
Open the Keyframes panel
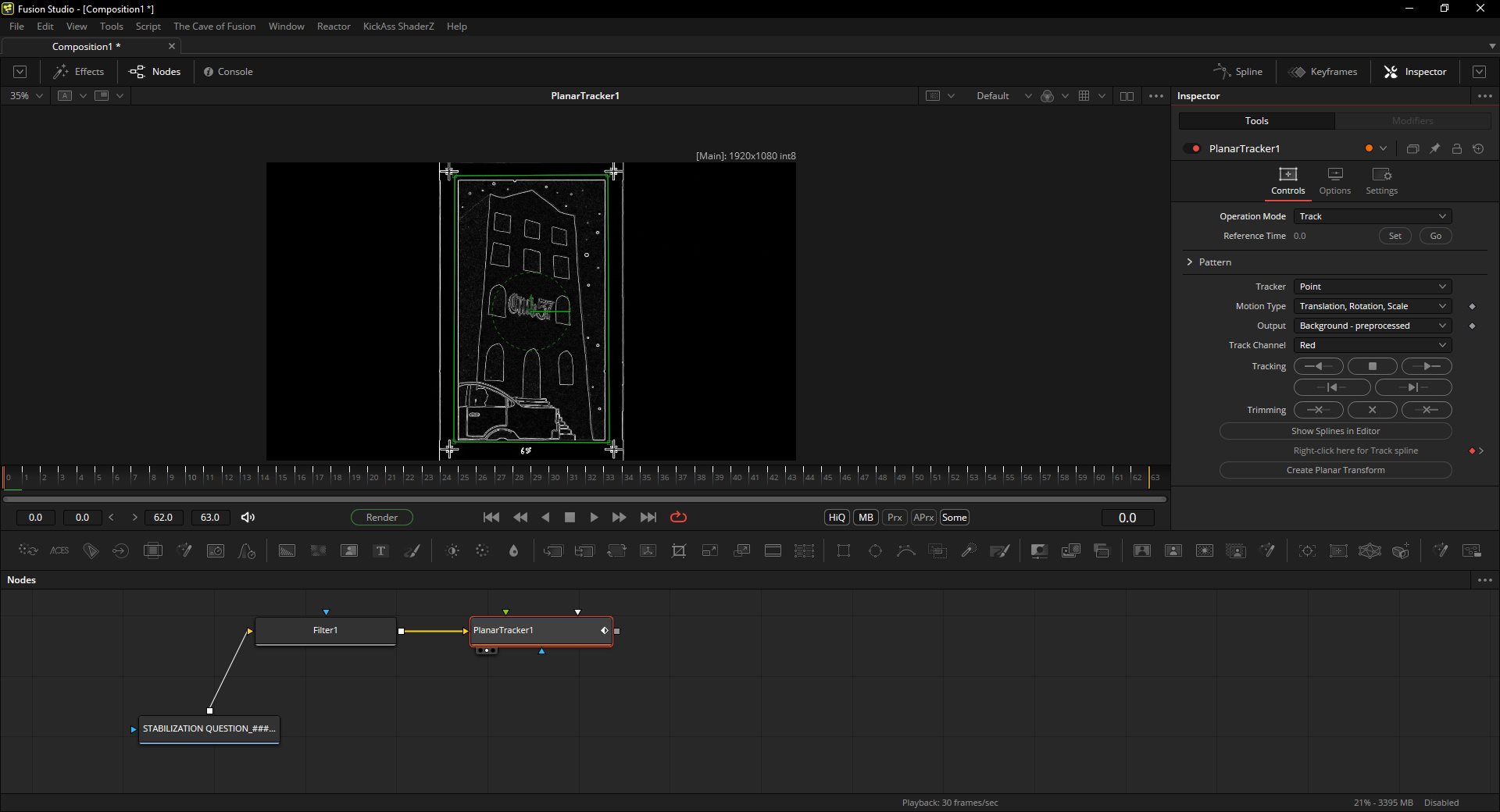(x=1323, y=72)
